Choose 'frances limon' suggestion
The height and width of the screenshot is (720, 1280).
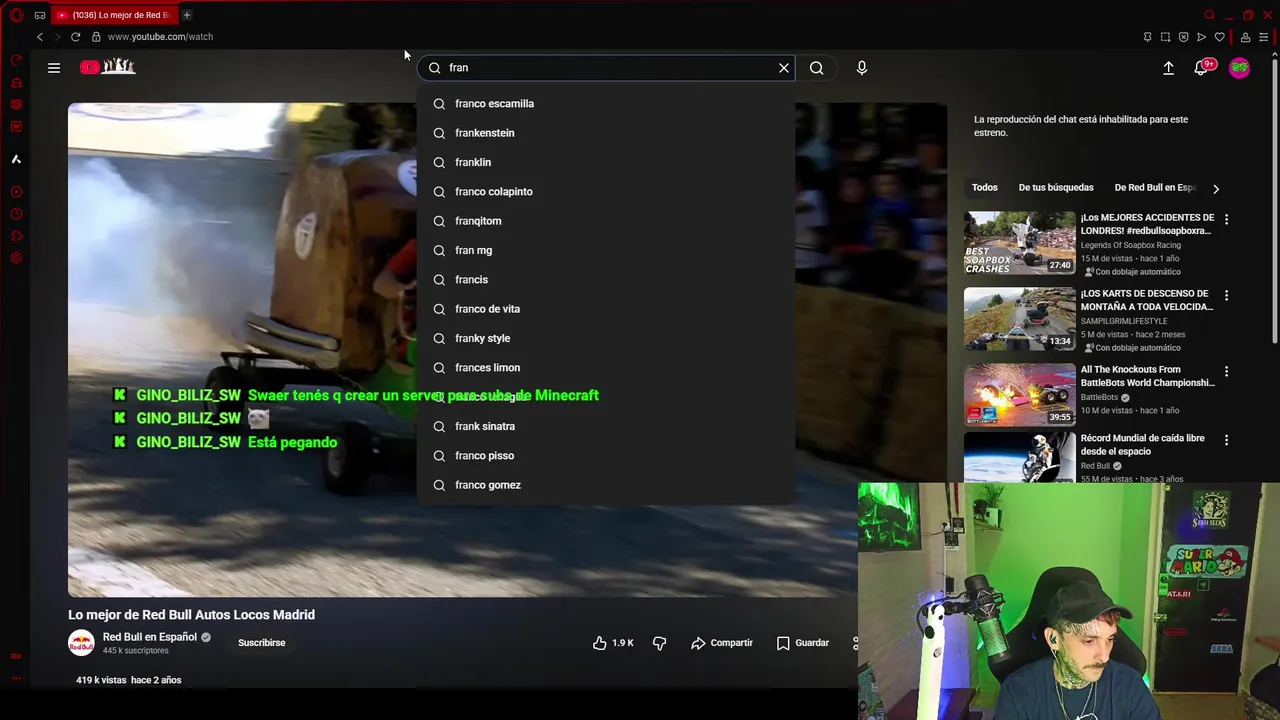tap(605, 368)
